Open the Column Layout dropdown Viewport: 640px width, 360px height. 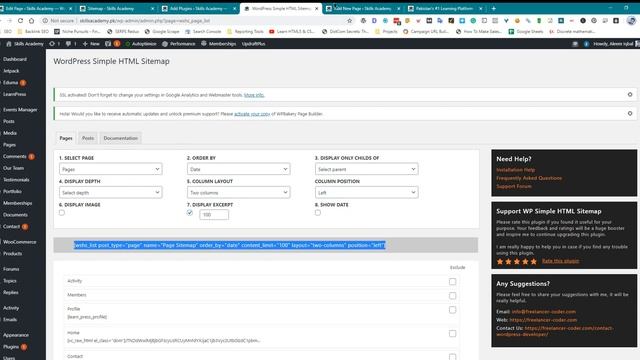tap(238, 192)
